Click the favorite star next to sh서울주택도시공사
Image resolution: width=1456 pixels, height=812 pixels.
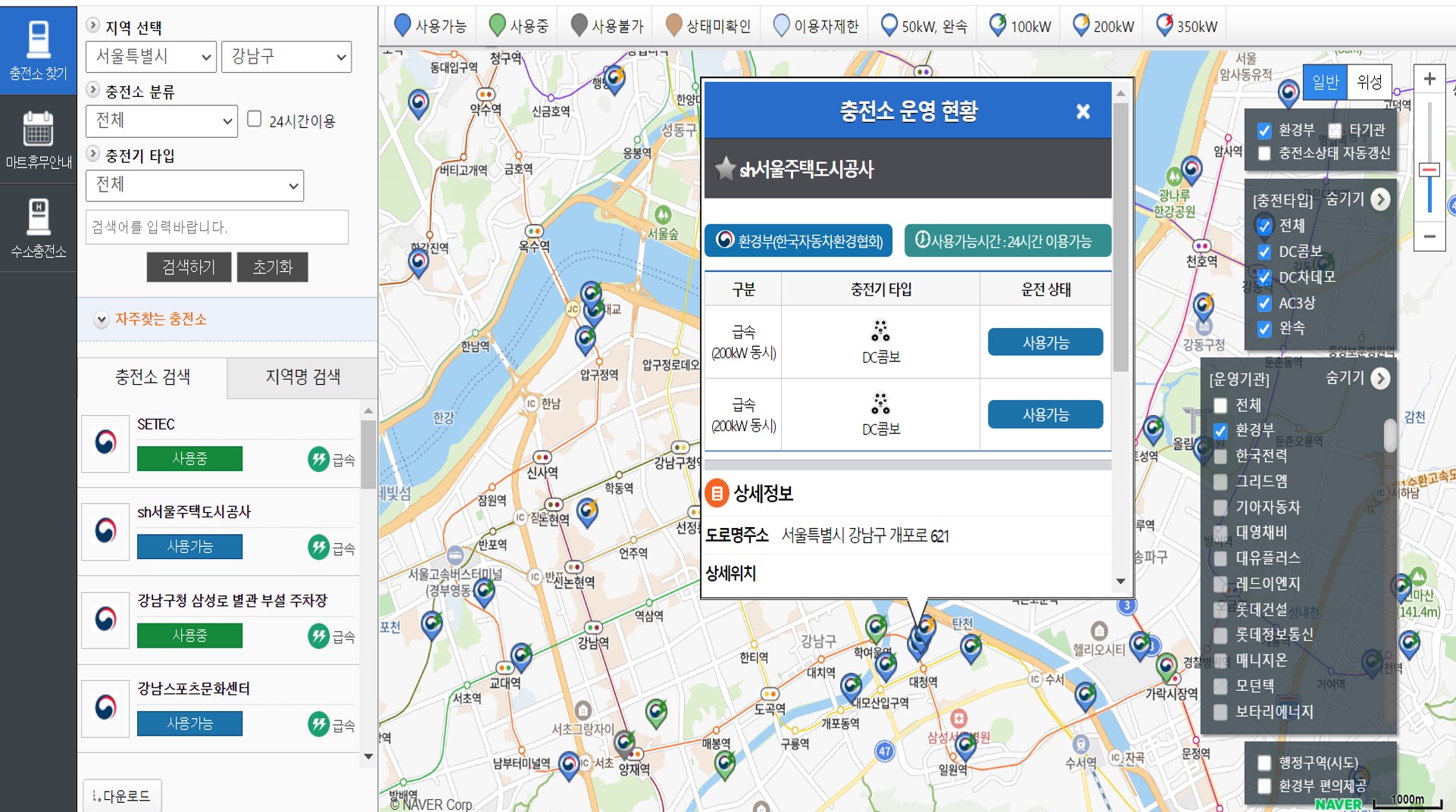tap(725, 168)
